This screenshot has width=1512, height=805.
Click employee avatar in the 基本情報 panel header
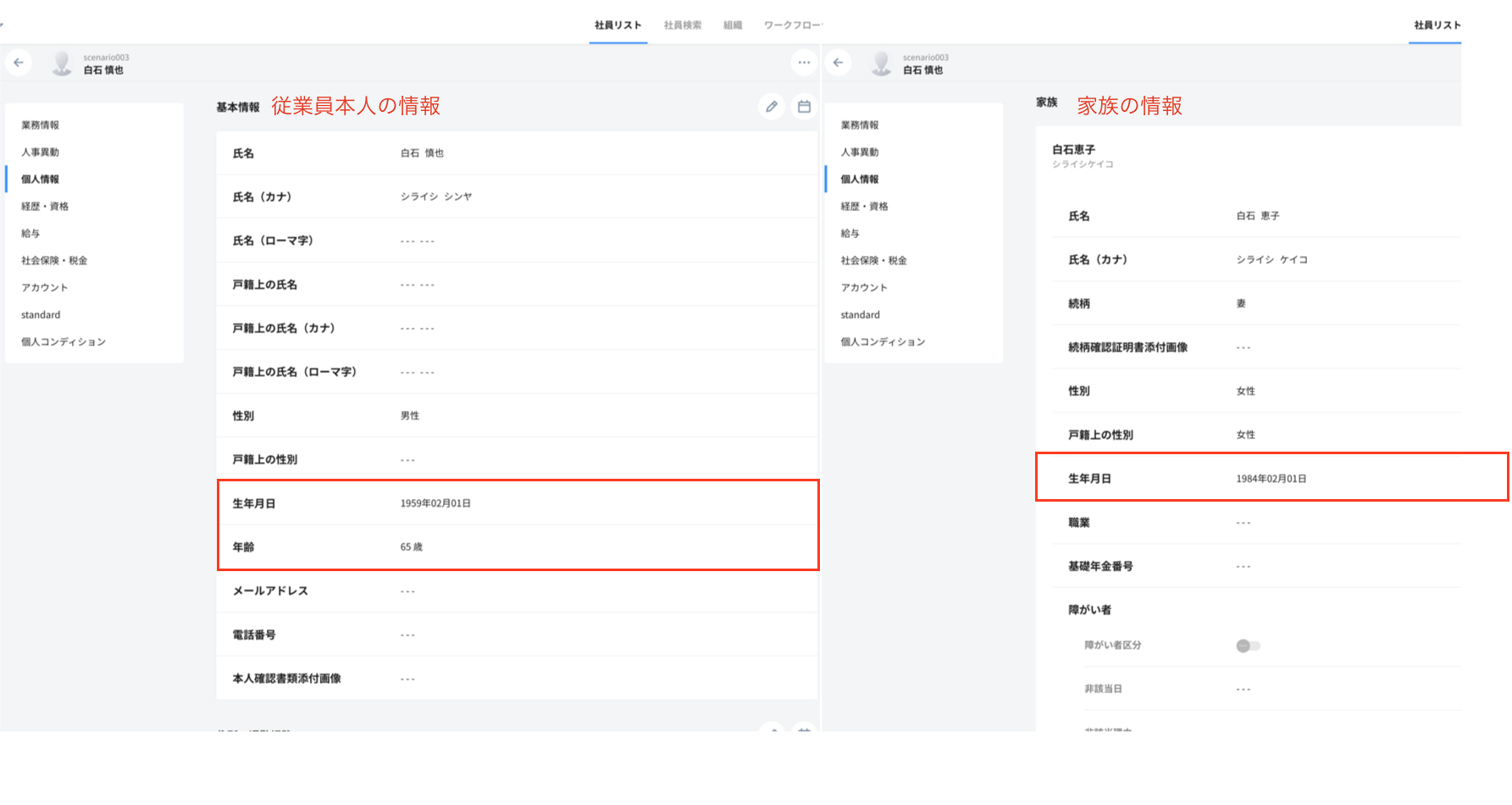point(62,64)
